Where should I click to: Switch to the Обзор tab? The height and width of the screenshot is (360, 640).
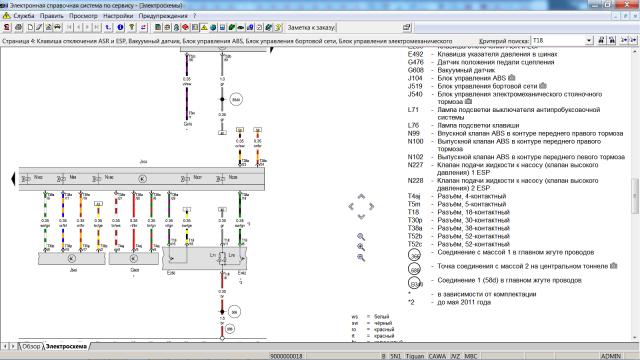pos(31,346)
